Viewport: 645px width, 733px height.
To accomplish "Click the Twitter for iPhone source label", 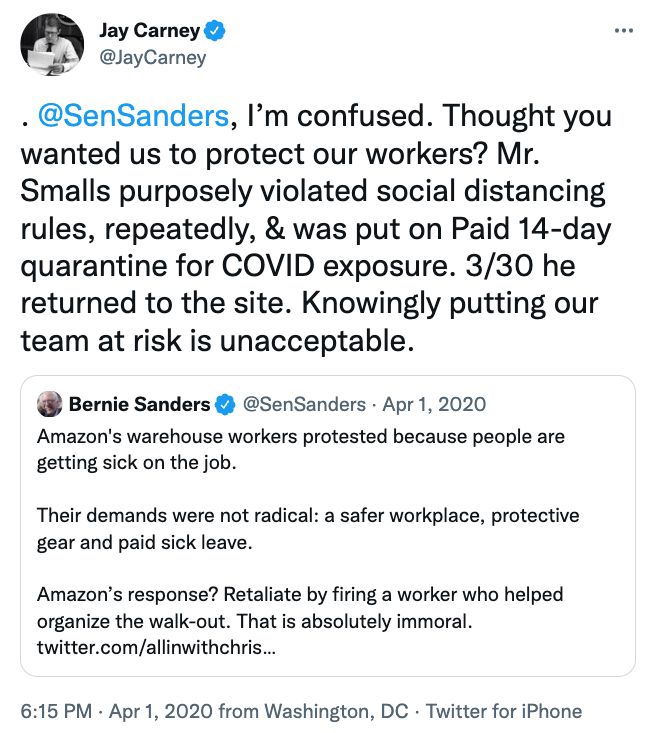I will [x=504, y=711].
